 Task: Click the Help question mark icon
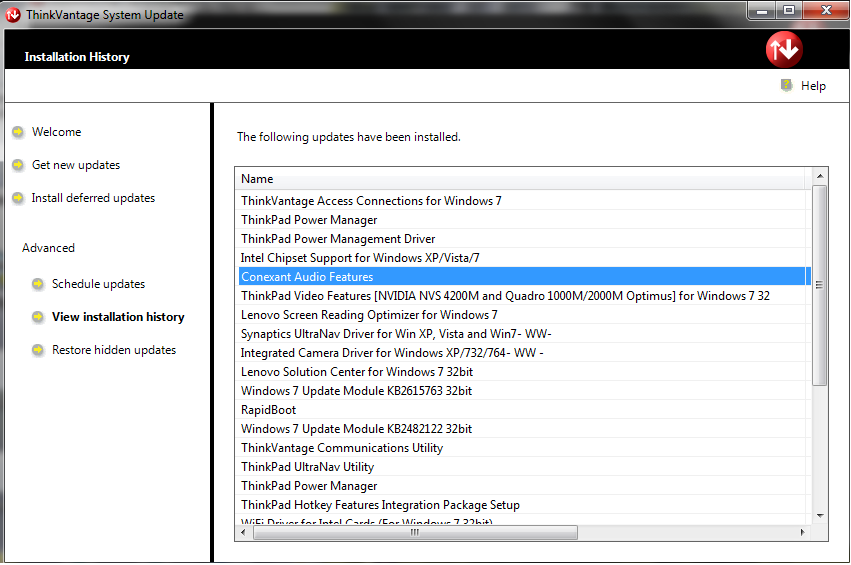pyautogui.click(x=786, y=85)
